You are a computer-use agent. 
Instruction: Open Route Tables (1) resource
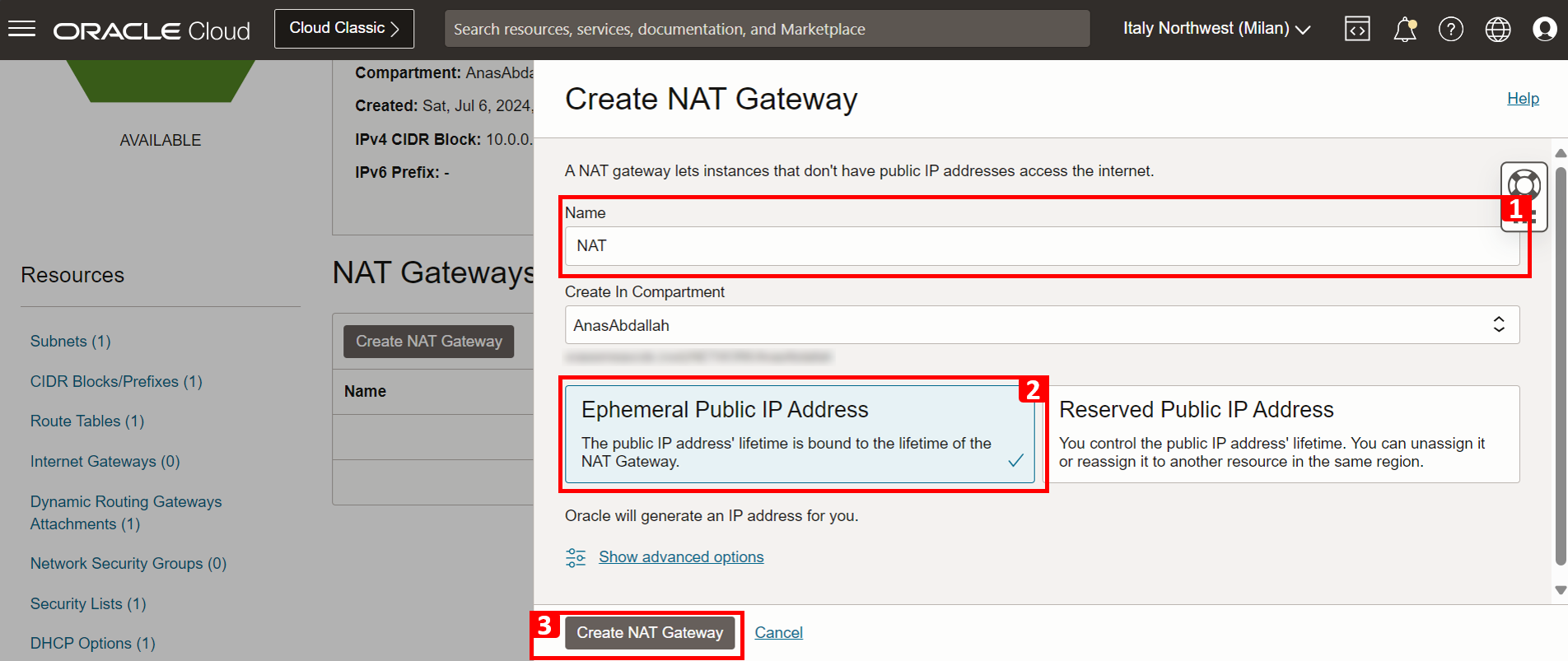tap(87, 421)
